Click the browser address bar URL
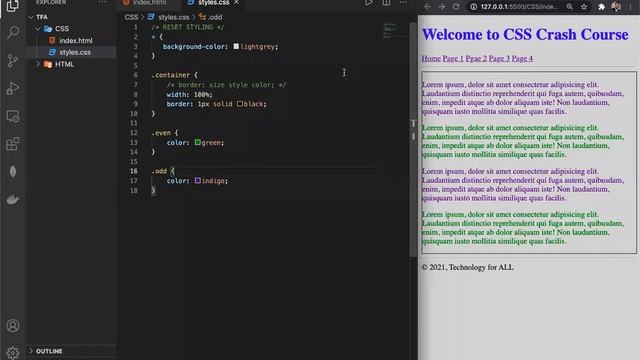640x360 pixels. pyautogui.click(x=519, y=7)
